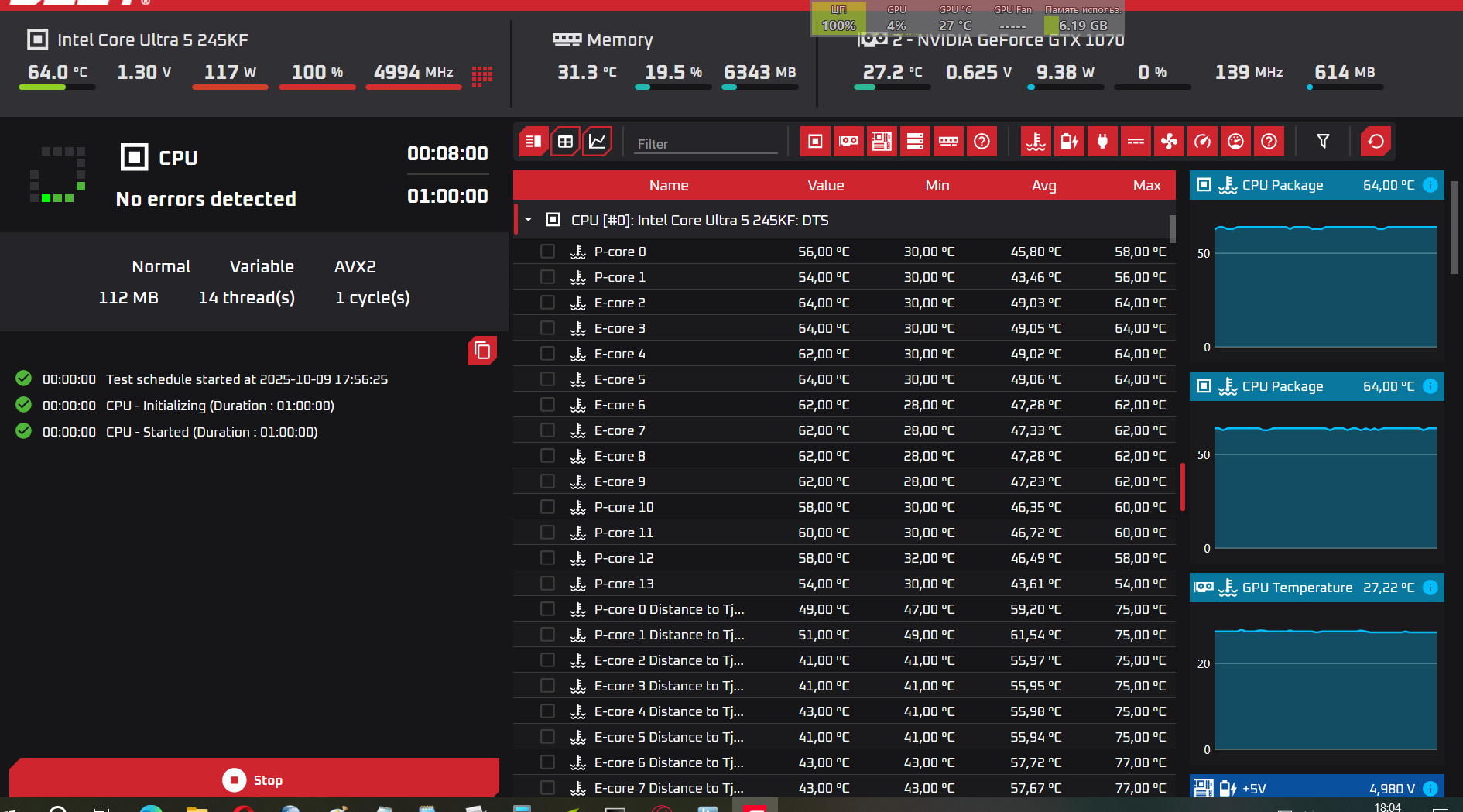Sort the table by Avg column
1463x812 pixels.
click(1043, 186)
